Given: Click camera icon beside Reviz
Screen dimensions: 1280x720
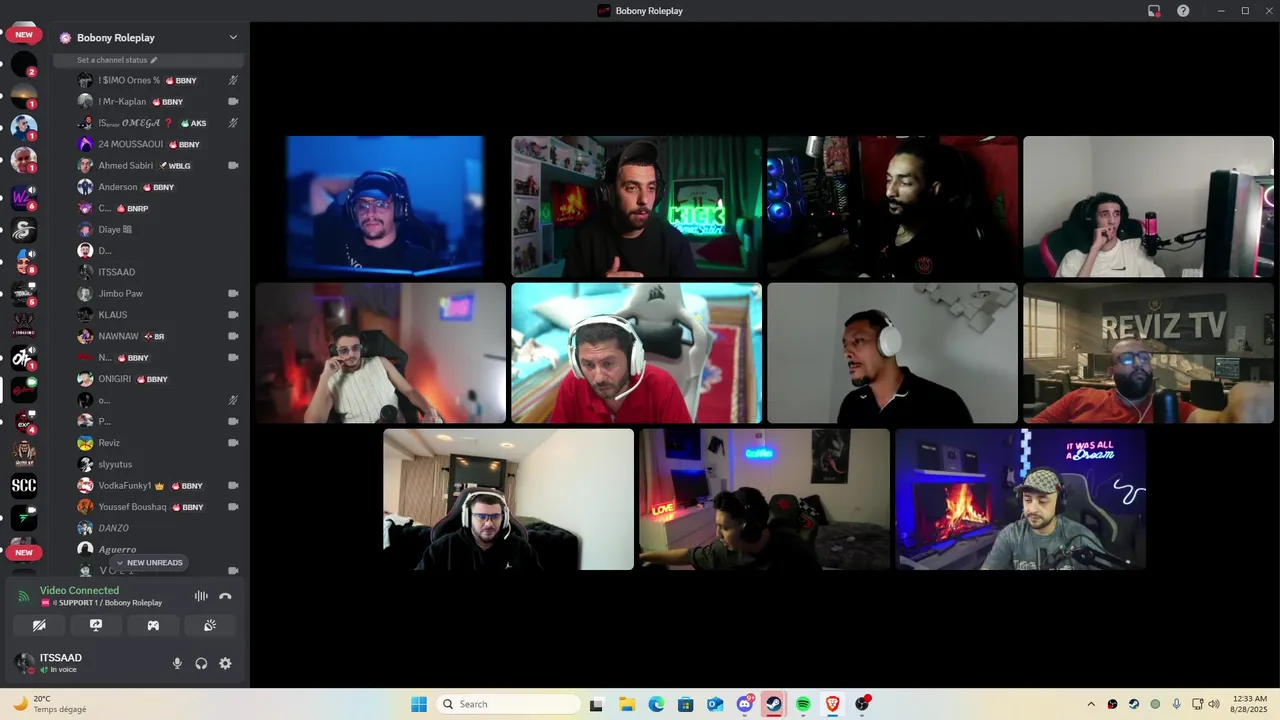Looking at the screenshot, I should pos(233,442).
